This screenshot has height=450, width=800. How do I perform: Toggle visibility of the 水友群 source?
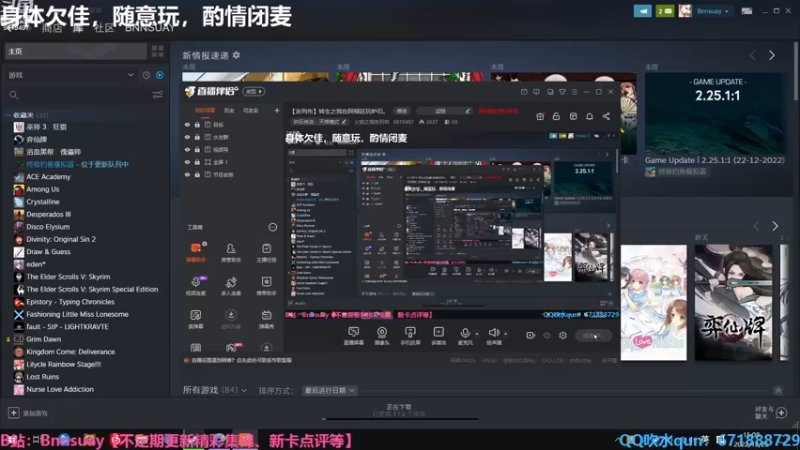pos(187,137)
